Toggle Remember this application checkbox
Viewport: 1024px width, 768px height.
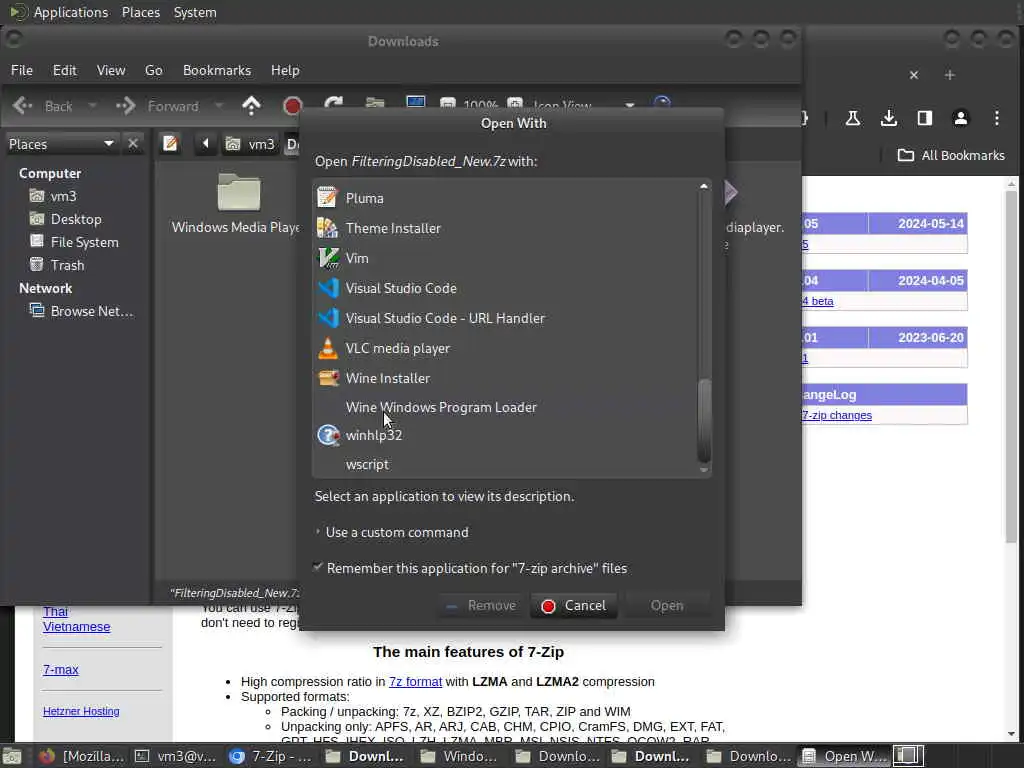click(x=318, y=568)
